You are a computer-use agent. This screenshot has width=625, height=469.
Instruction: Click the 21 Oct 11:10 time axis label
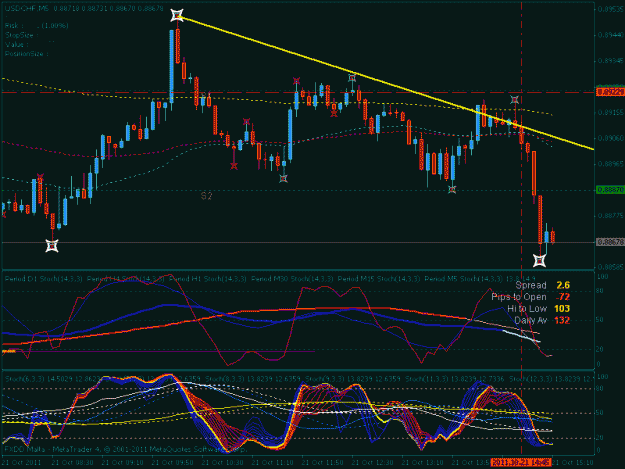point(272,463)
